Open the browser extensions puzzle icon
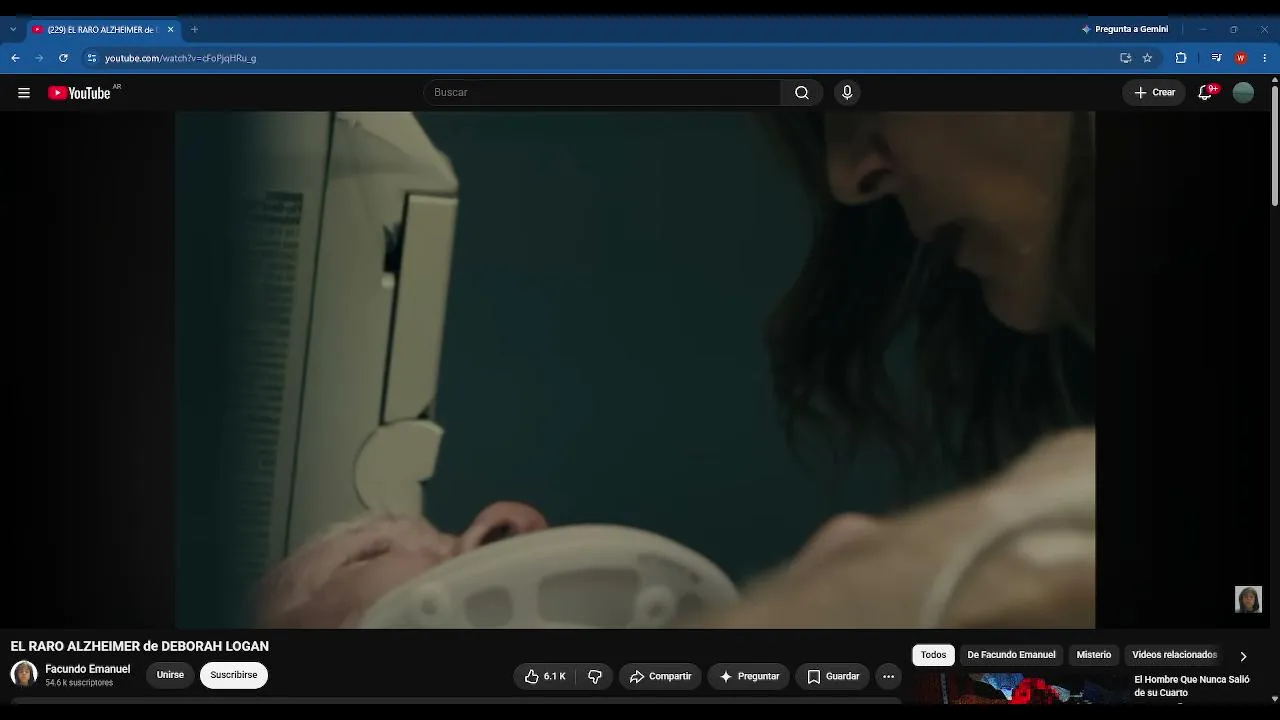This screenshot has height=720, width=1280. click(1180, 58)
